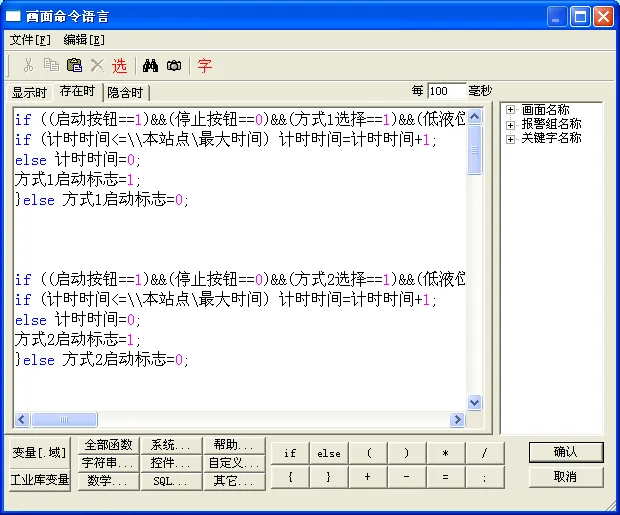
Task: Open the 全部函数 function list
Action: [x=108, y=445]
